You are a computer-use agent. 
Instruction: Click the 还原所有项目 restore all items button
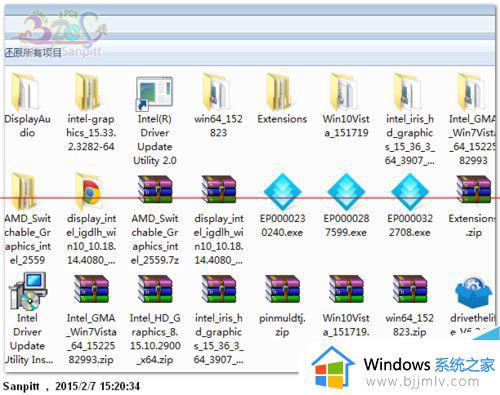pyautogui.click(x=33, y=52)
